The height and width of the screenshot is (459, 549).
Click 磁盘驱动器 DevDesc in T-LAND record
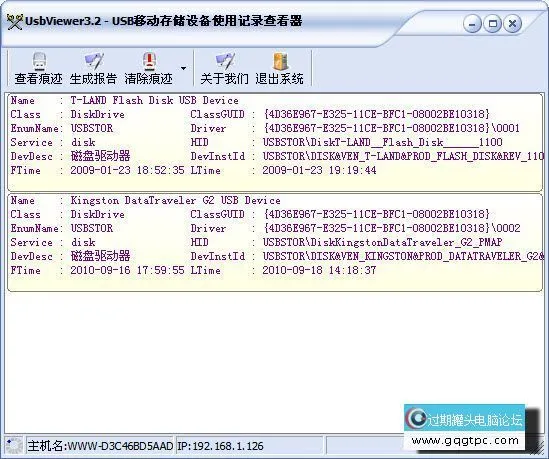(x=100, y=156)
